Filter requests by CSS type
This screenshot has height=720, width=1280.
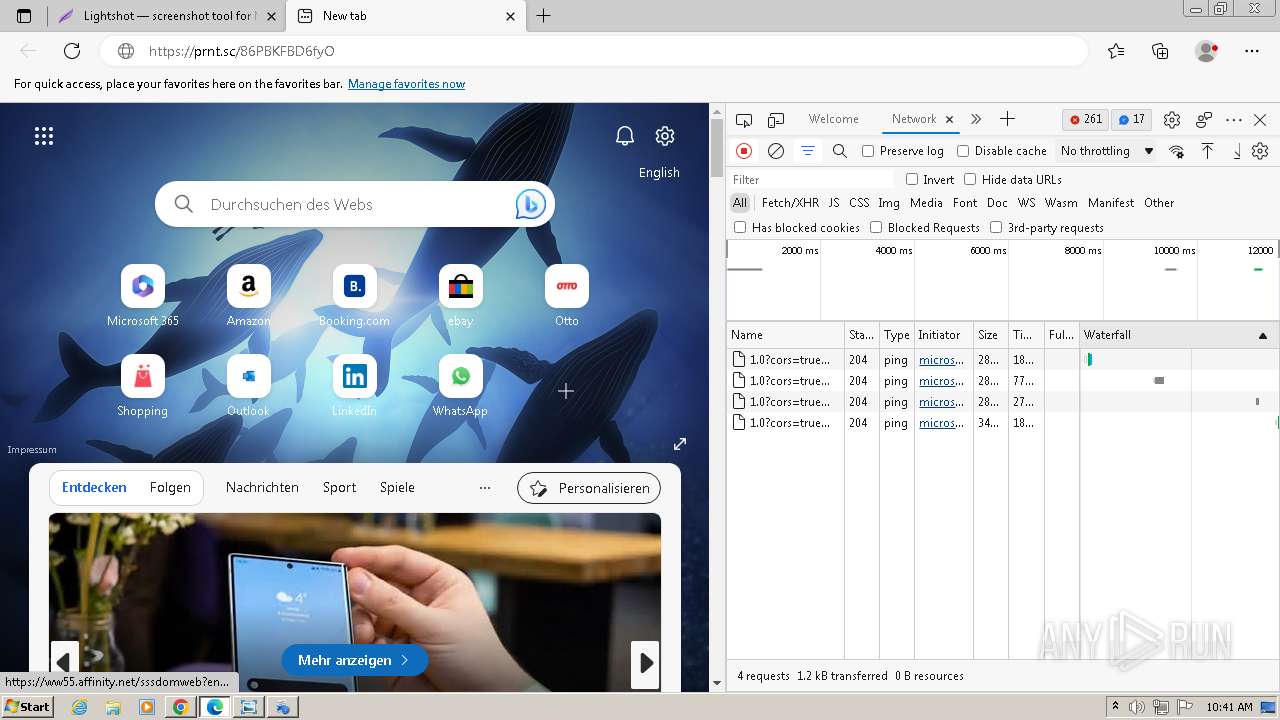(859, 203)
